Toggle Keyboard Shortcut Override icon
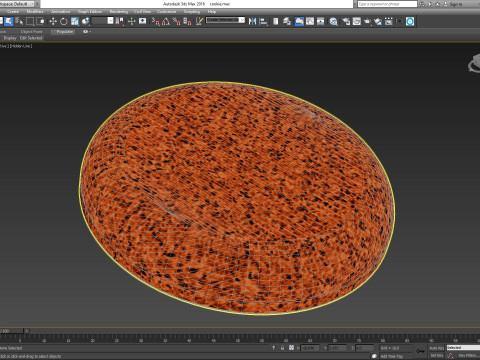The image size is (480, 360). pyautogui.click(x=142, y=22)
